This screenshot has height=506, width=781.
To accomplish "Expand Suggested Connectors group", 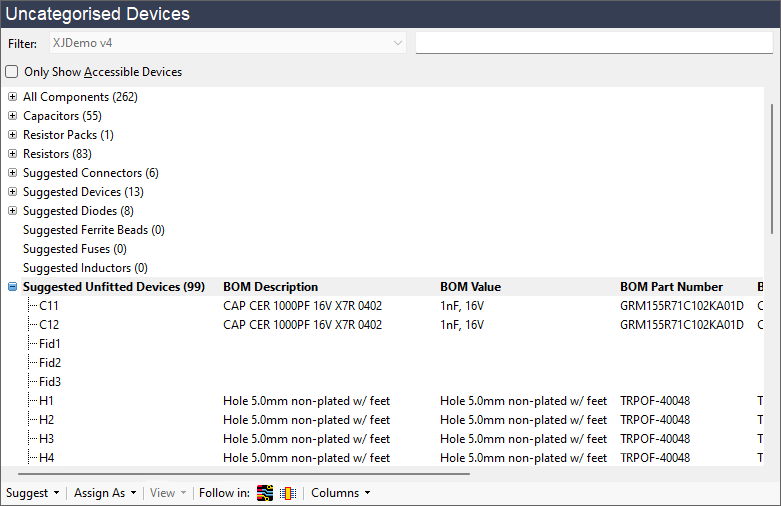I will (12, 173).
